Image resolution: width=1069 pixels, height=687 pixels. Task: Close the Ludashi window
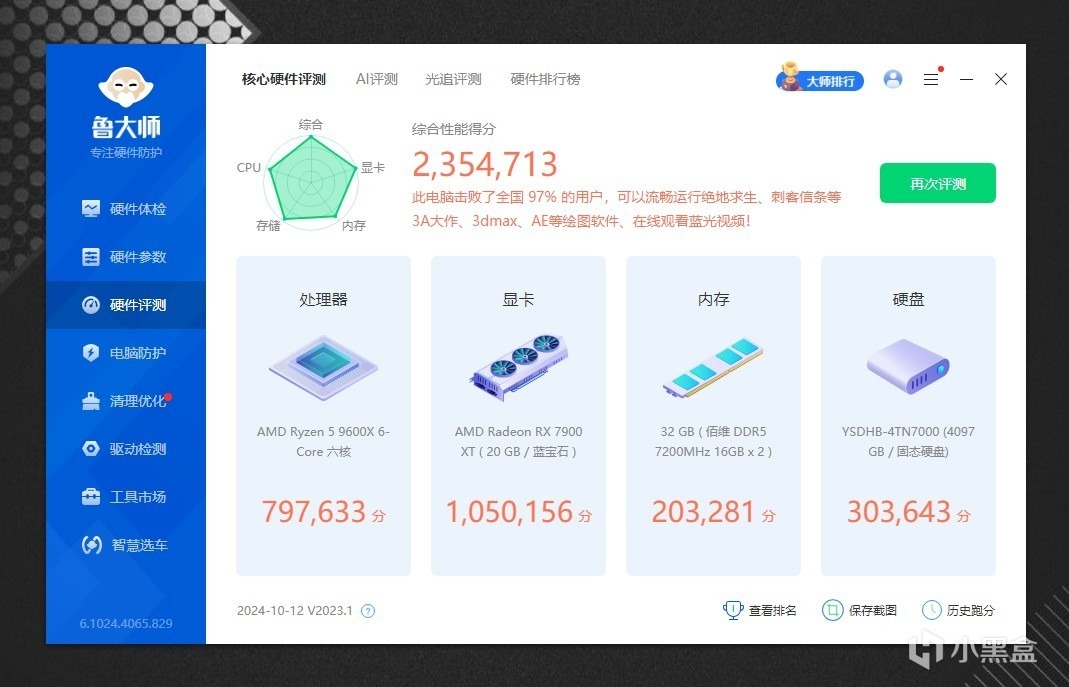(1001, 79)
